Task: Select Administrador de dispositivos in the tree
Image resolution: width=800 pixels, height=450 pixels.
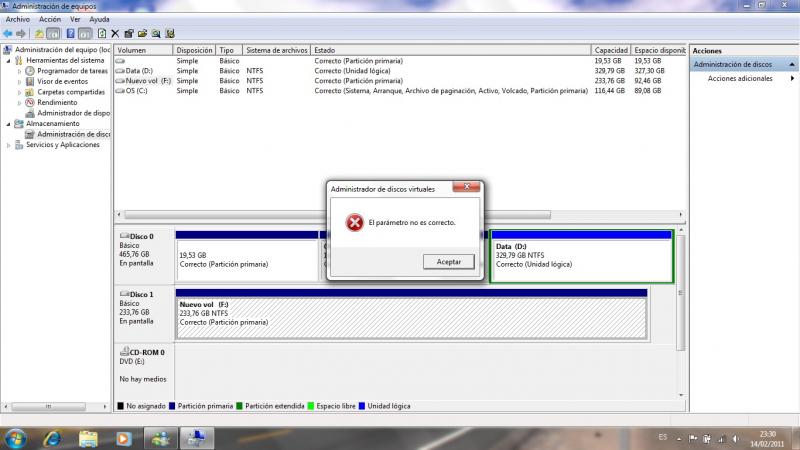Action: pos(68,113)
